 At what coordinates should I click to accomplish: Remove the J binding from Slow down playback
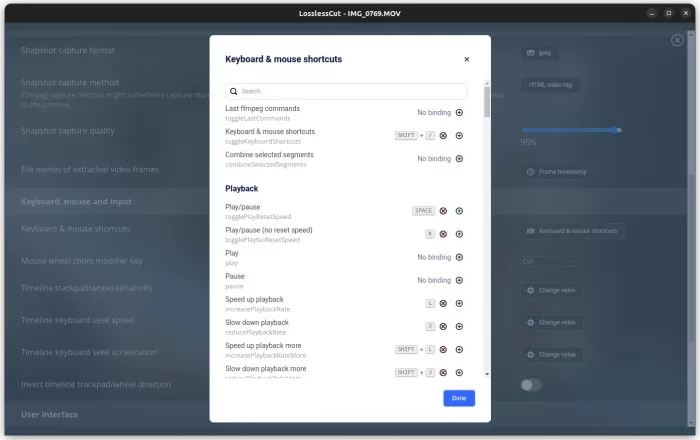point(443,326)
